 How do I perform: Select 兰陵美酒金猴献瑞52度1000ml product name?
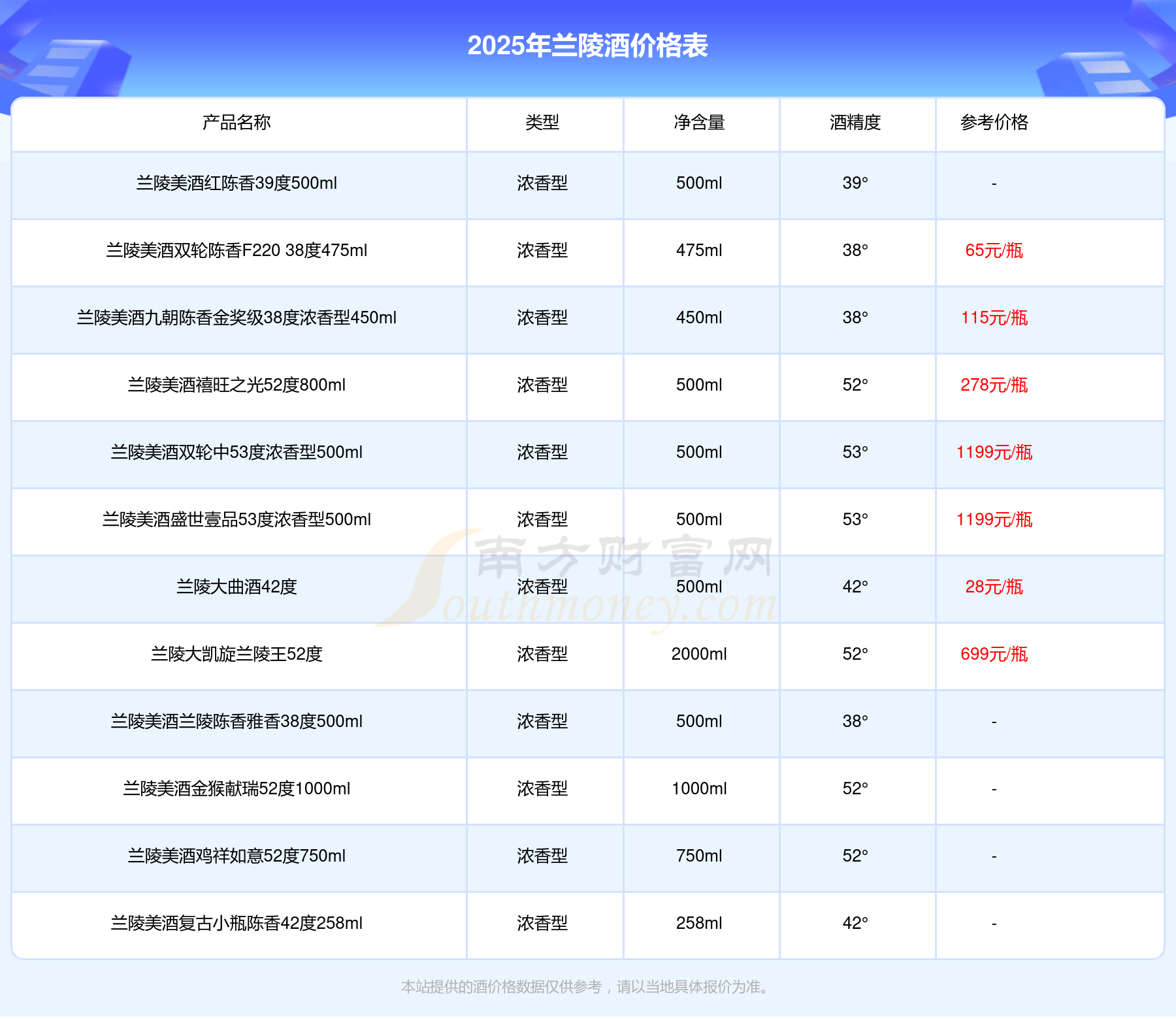click(237, 788)
